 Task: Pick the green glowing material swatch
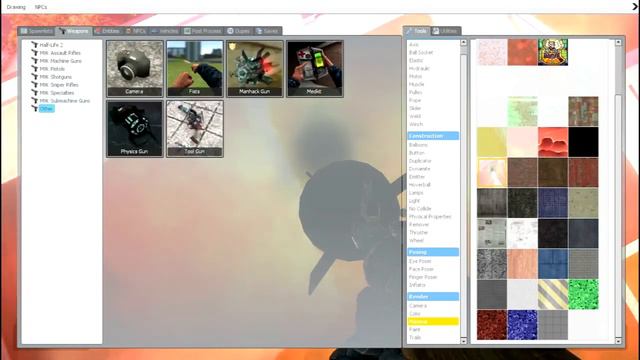coord(583,294)
